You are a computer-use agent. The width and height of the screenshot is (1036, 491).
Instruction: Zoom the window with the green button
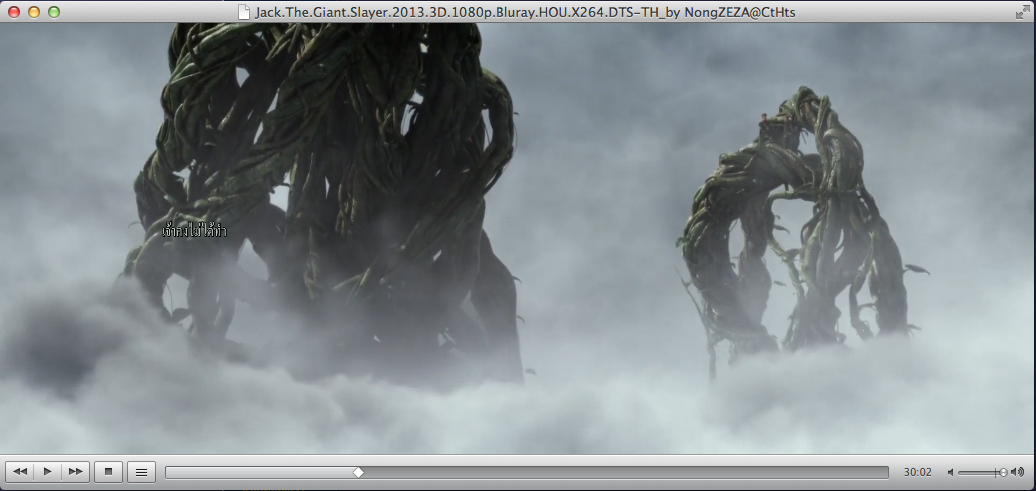click(54, 12)
